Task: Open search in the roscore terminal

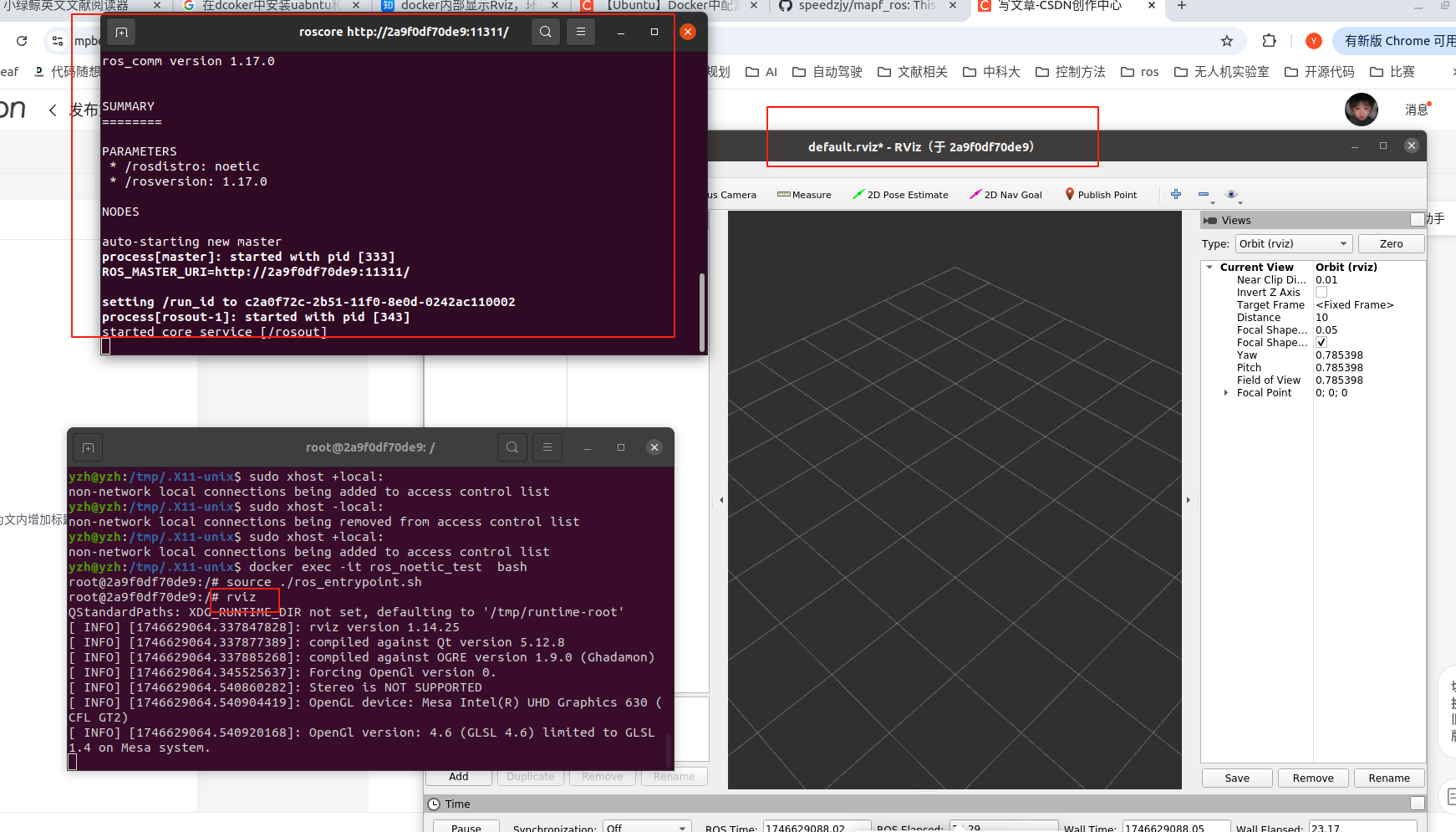Action: [546, 32]
